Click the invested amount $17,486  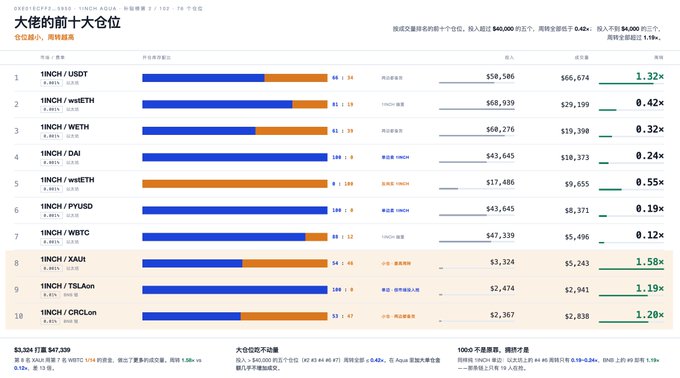tap(500, 182)
